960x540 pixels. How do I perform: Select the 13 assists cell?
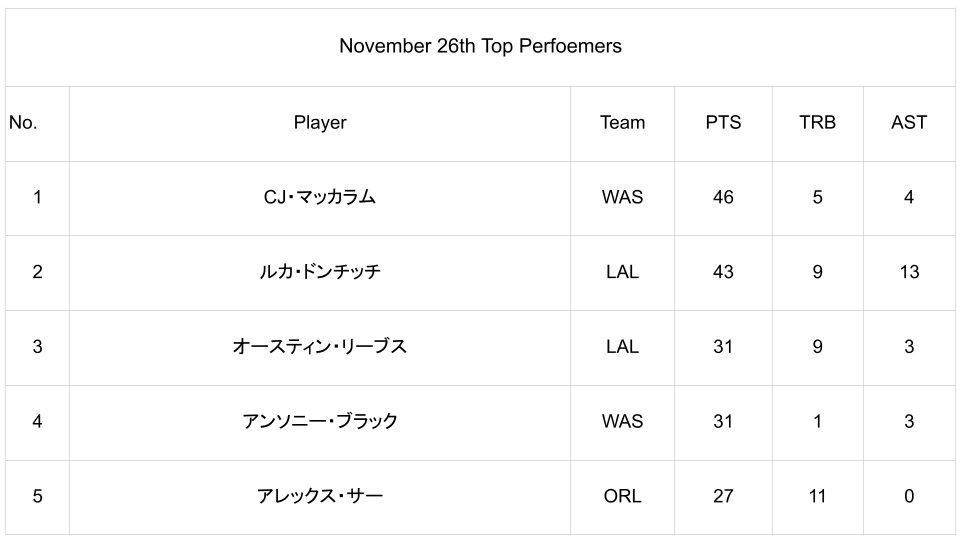point(909,272)
